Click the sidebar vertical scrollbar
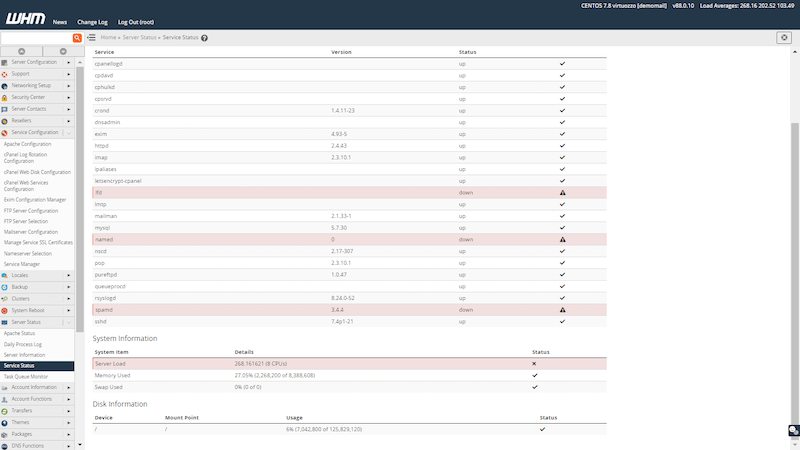 pos(80,199)
